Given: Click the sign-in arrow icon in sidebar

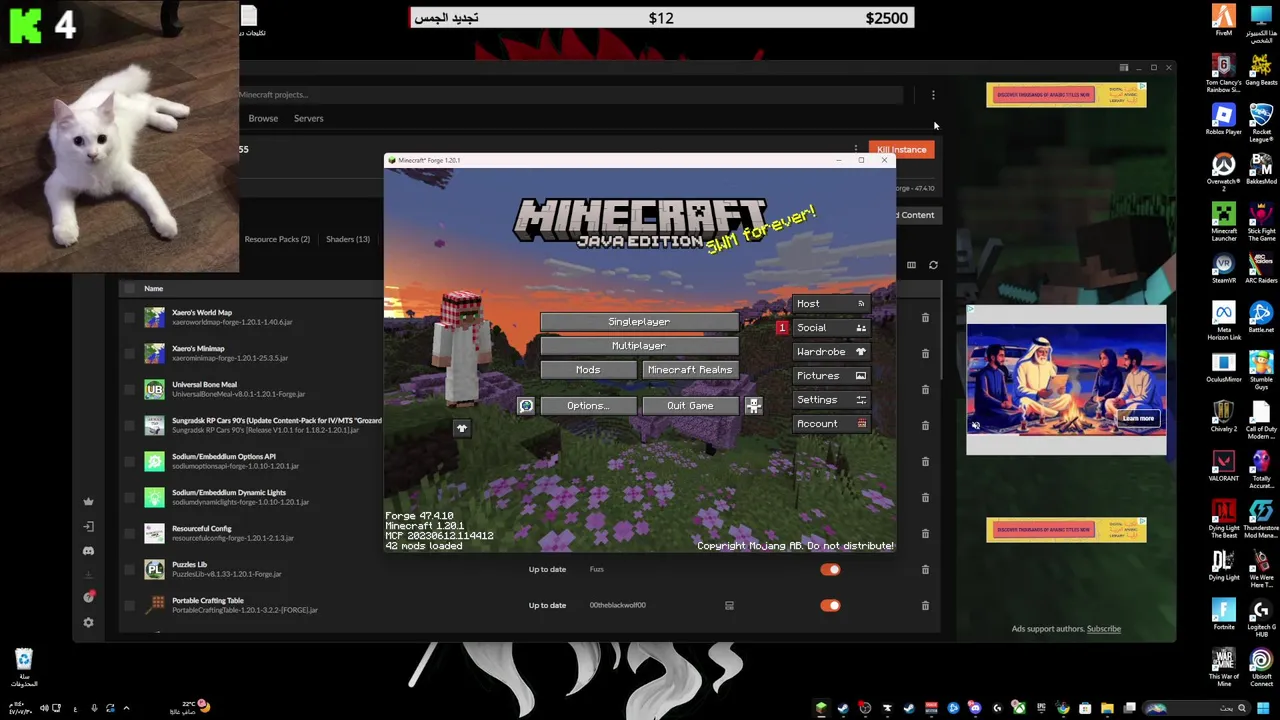Looking at the screenshot, I should [x=88, y=527].
